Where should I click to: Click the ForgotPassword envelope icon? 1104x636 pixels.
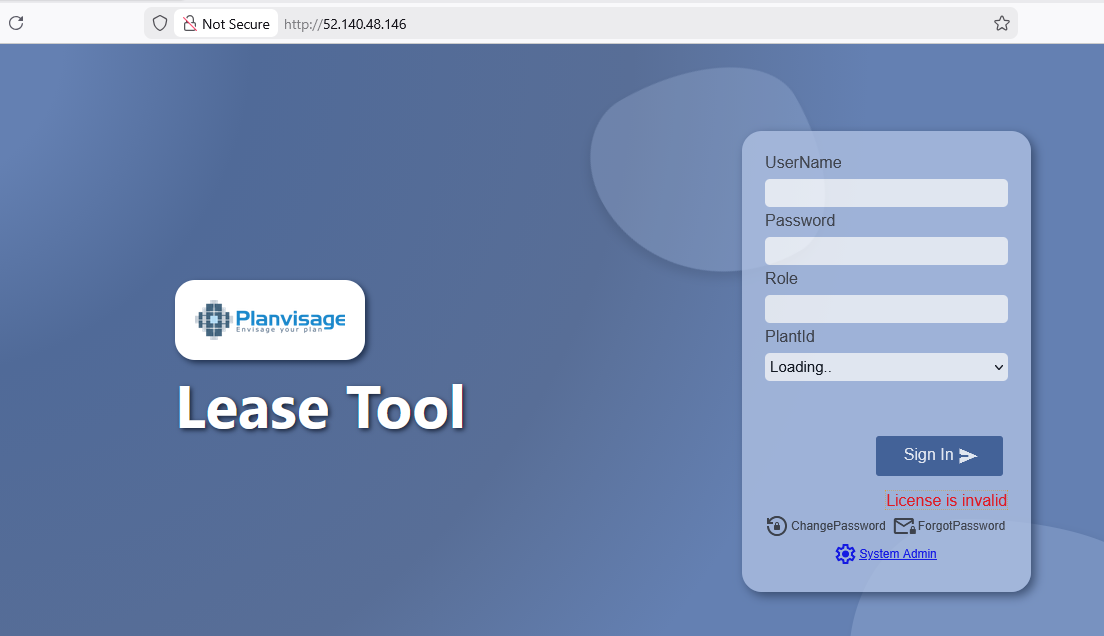click(x=904, y=526)
